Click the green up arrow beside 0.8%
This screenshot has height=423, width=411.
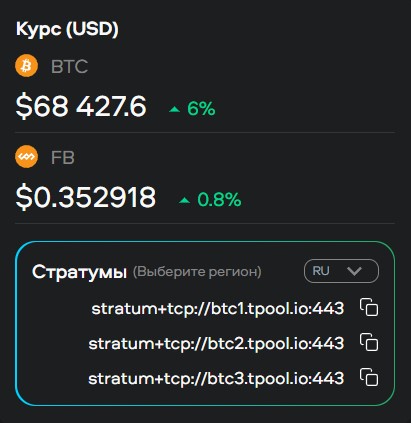pos(184,200)
